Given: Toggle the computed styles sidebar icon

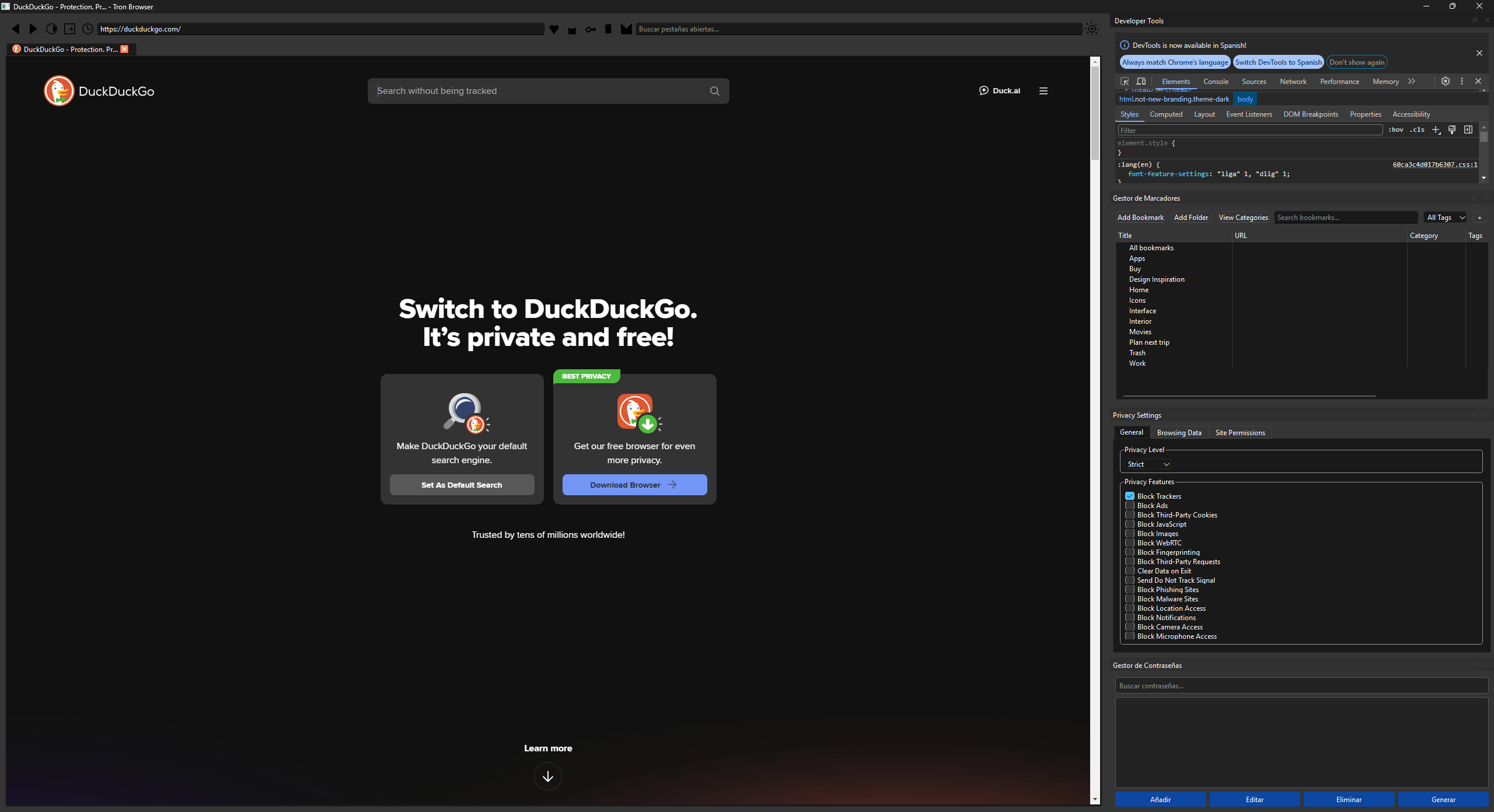Looking at the screenshot, I should point(1468,129).
